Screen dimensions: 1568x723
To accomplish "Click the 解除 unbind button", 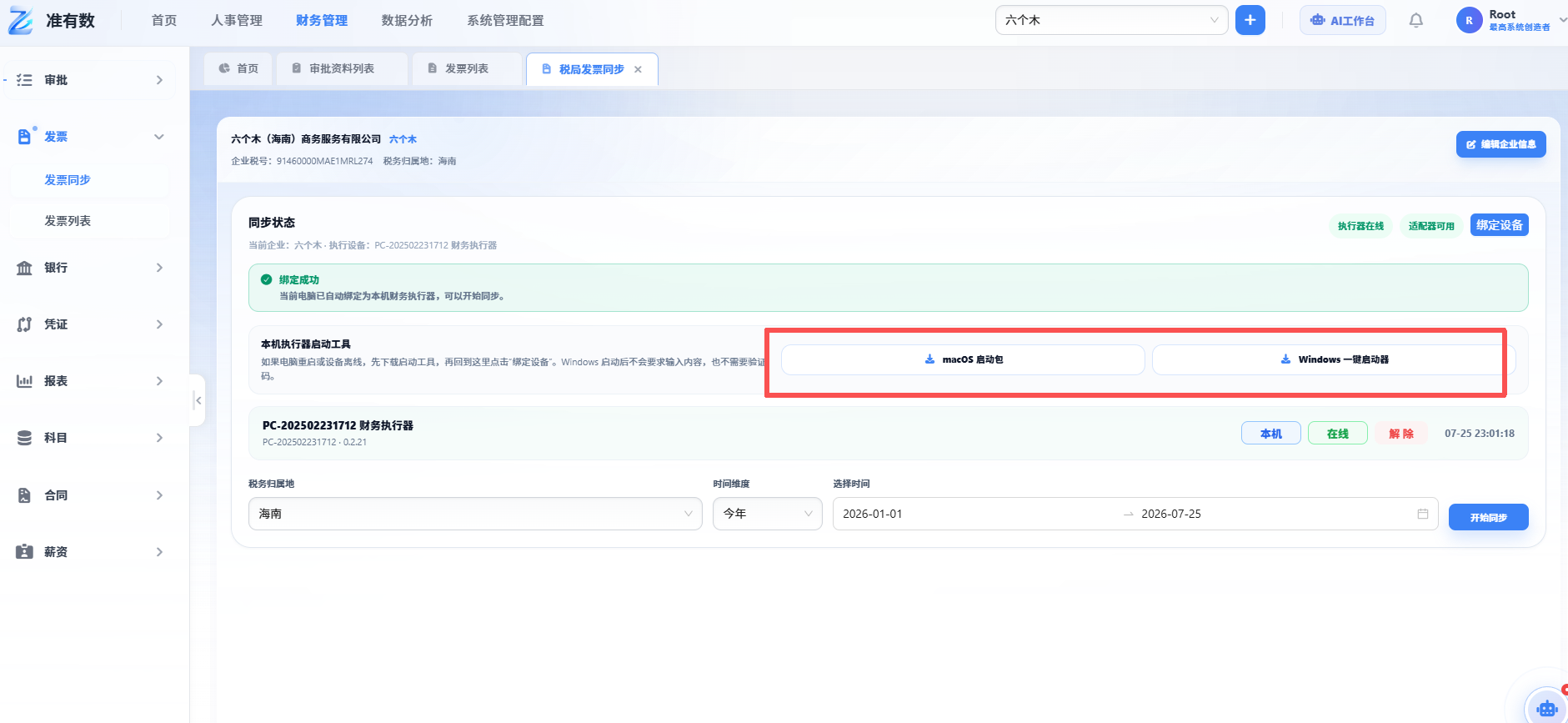I will click(x=1401, y=434).
